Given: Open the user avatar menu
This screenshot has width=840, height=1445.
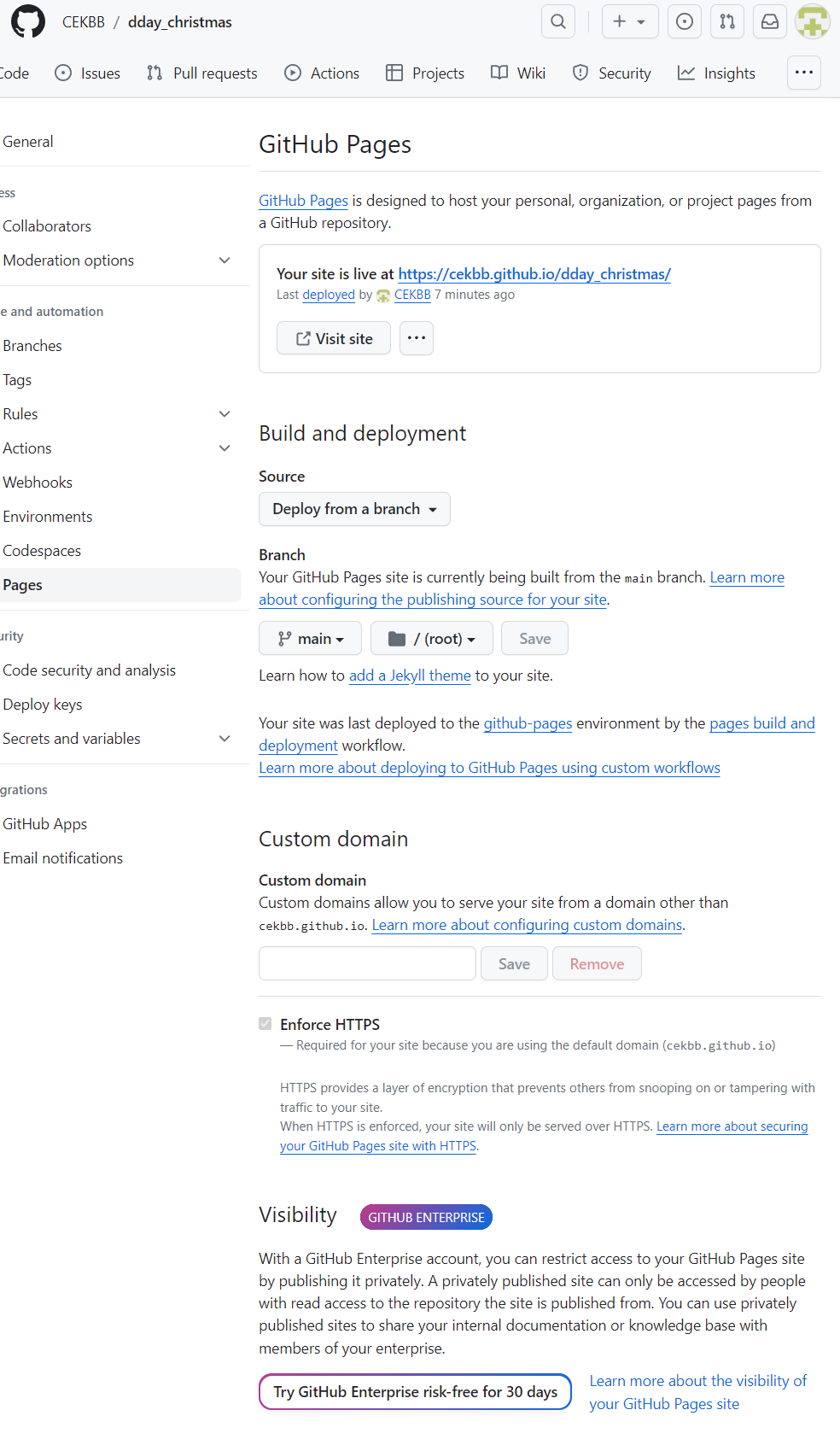Looking at the screenshot, I should click(x=813, y=21).
